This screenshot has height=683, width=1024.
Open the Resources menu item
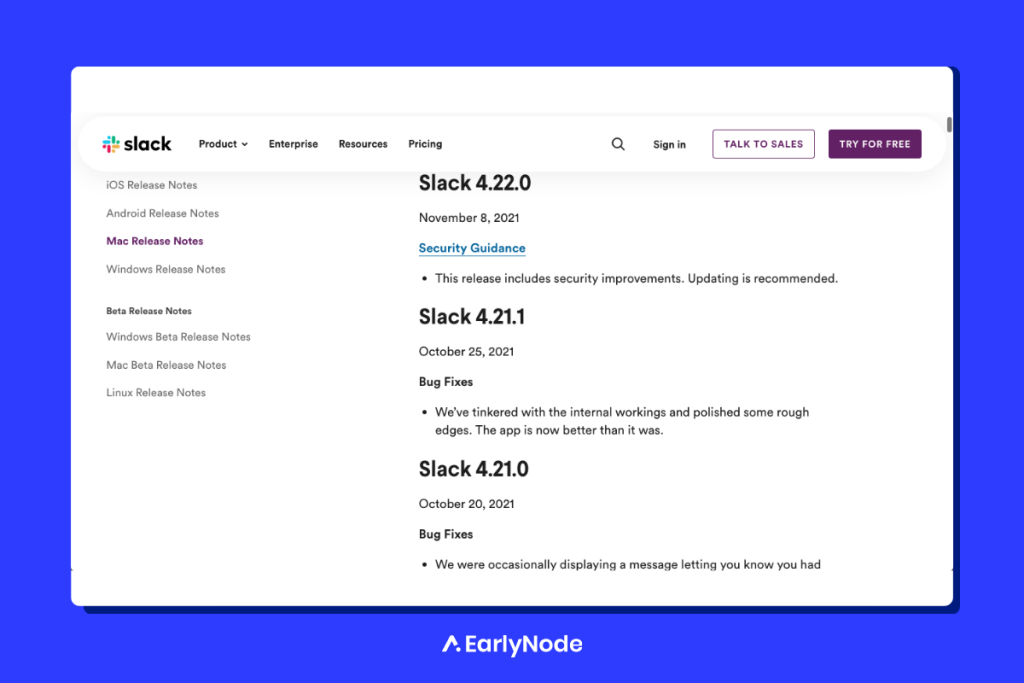click(363, 144)
